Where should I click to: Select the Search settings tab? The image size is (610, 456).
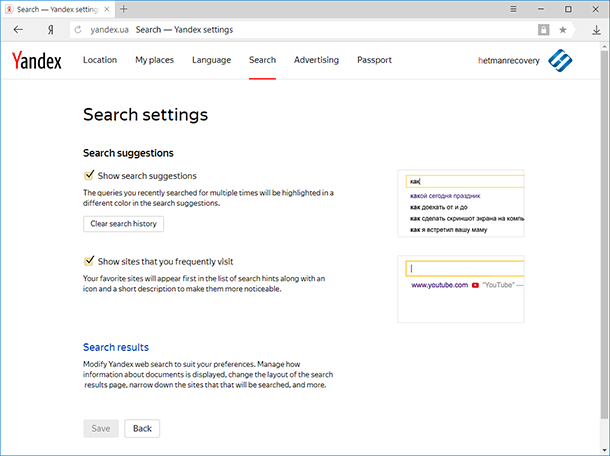point(262,60)
